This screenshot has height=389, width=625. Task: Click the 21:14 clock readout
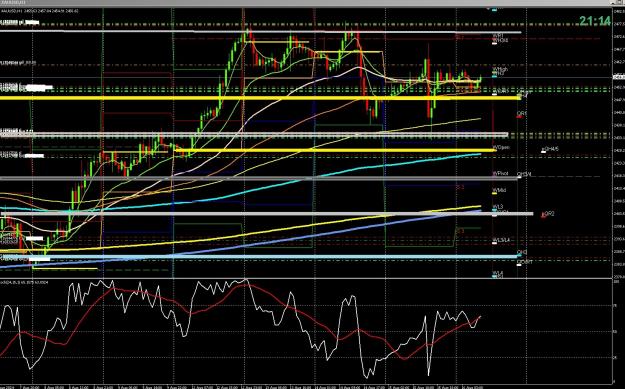pos(595,21)
